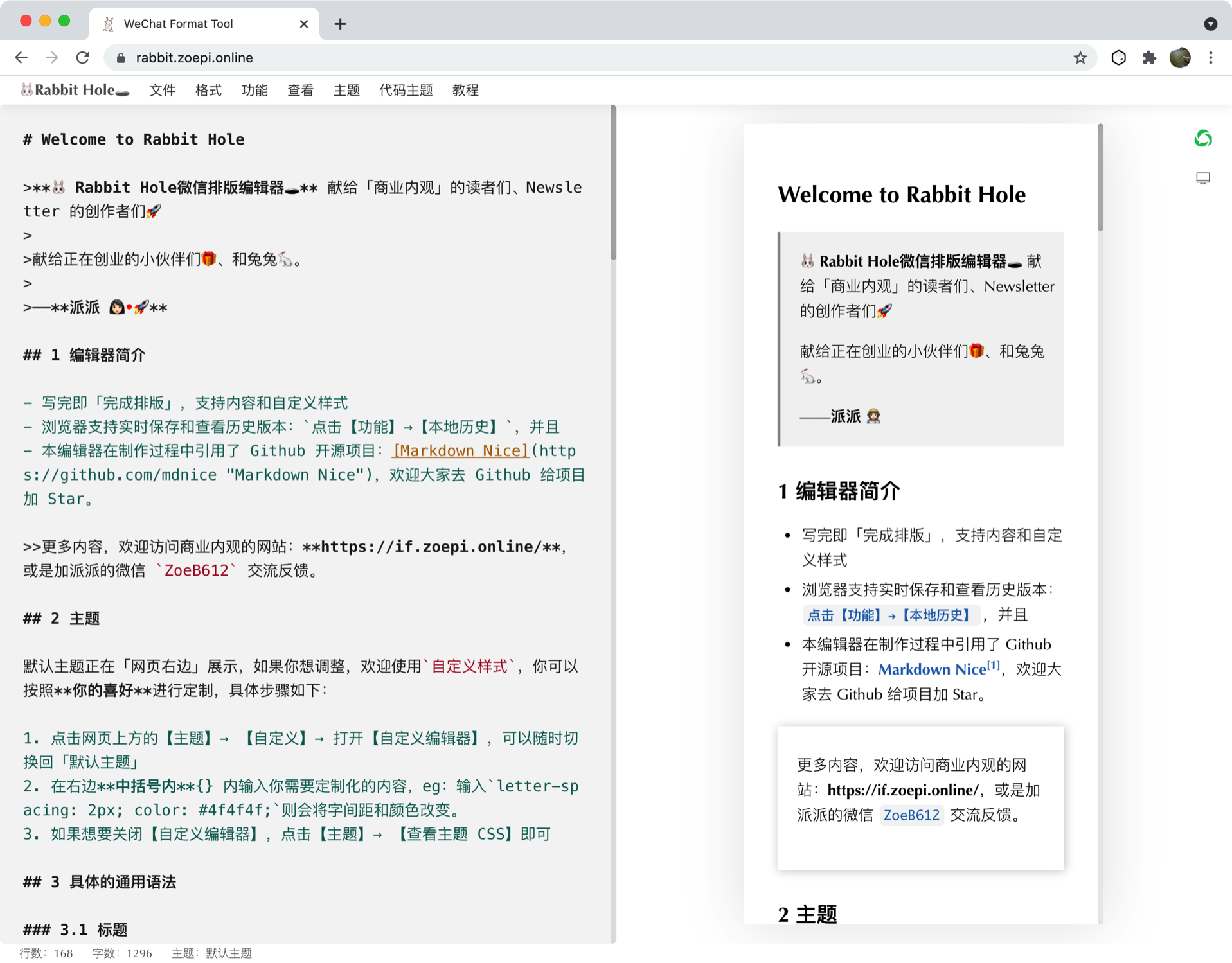1232x963 pixels.
Task: Open a new browser tab
Action: (x=340, y=24)
